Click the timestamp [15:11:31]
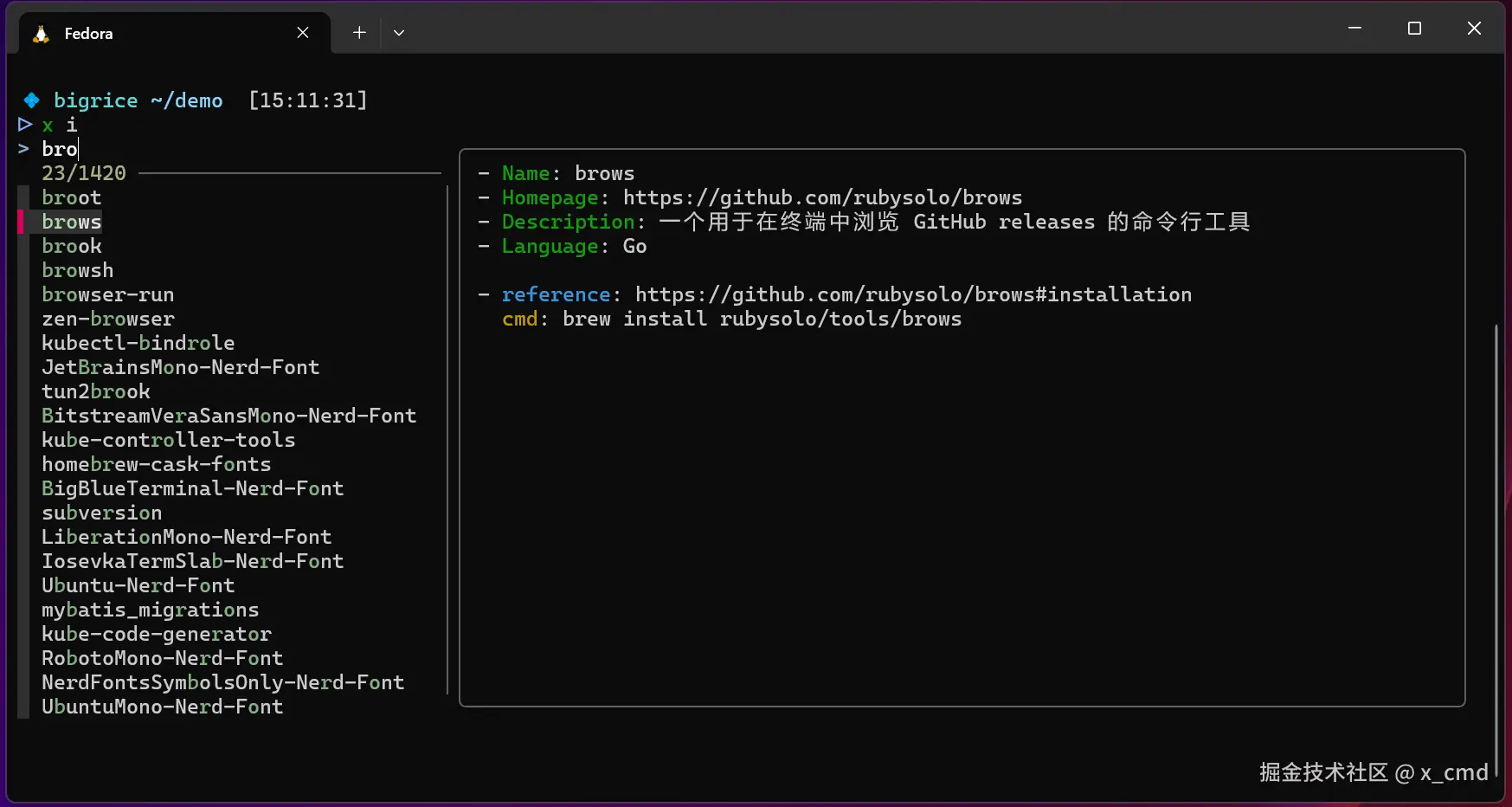The image size is (1512, 807). pyautogui.click(x=308, y=100)
